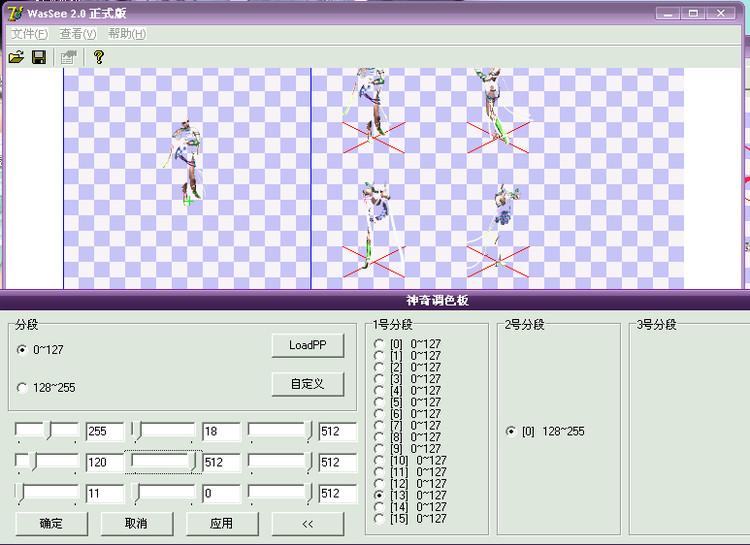
Task: Select segment [10] 0~127 radio
Action: point(379,460)
